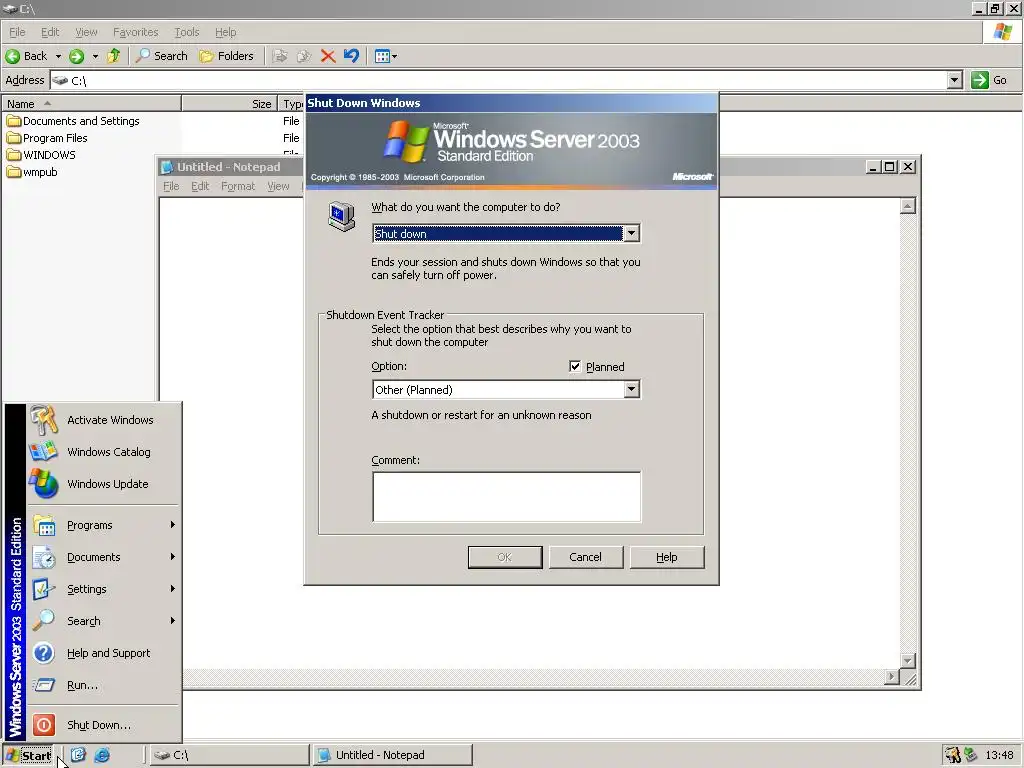The height and width of the screenshot is (768, 1024).
Task: Click inside the Comment text box
Action: 506,496
